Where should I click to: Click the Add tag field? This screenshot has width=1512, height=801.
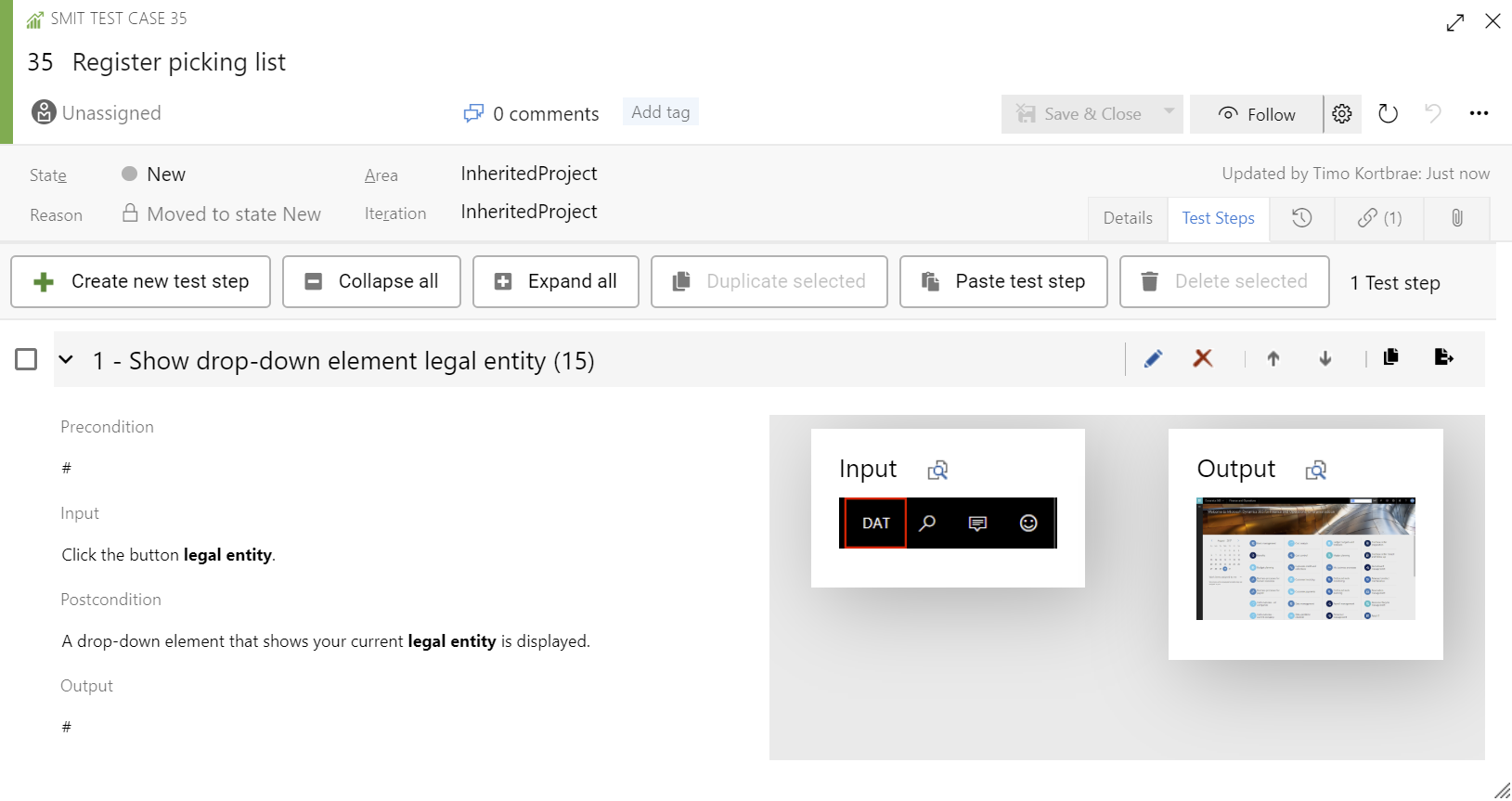click(x=660, y=112)
